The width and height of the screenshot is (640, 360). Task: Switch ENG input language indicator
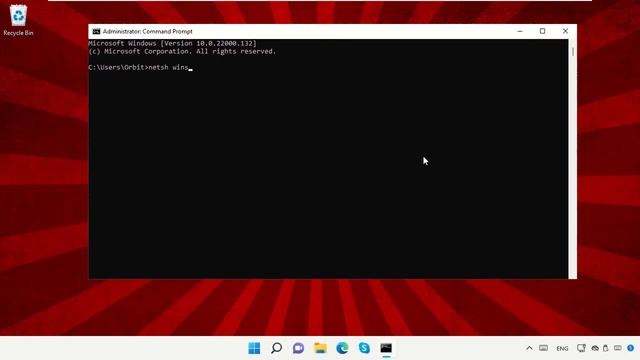point(562,349)
